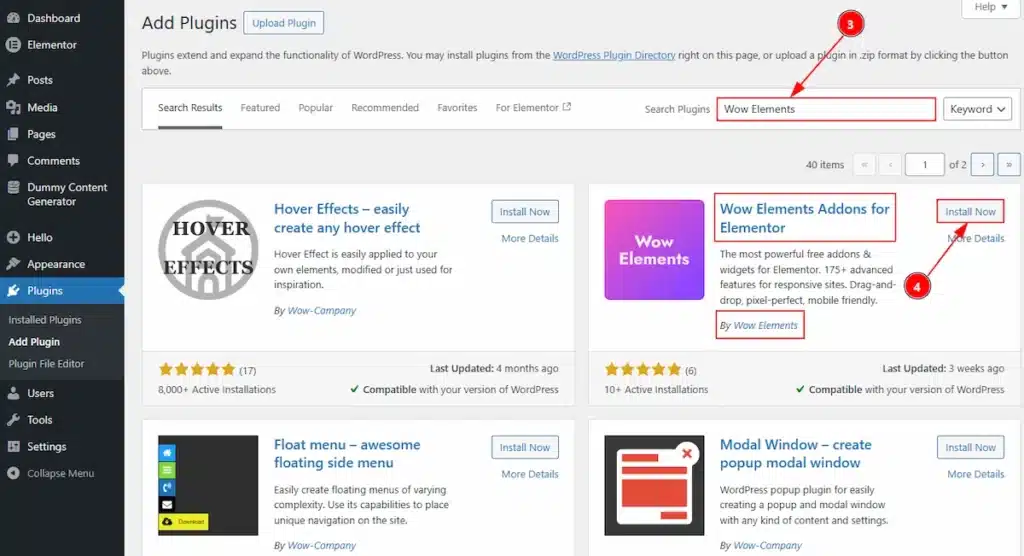The image size is (1024, 556).
Task: Open Media library icon in sidebar
Action: pos(13,107)
